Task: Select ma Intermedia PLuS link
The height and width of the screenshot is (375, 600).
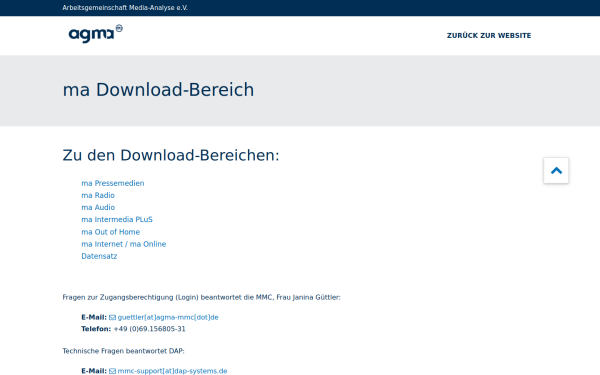Action: (x=117, y=220)
